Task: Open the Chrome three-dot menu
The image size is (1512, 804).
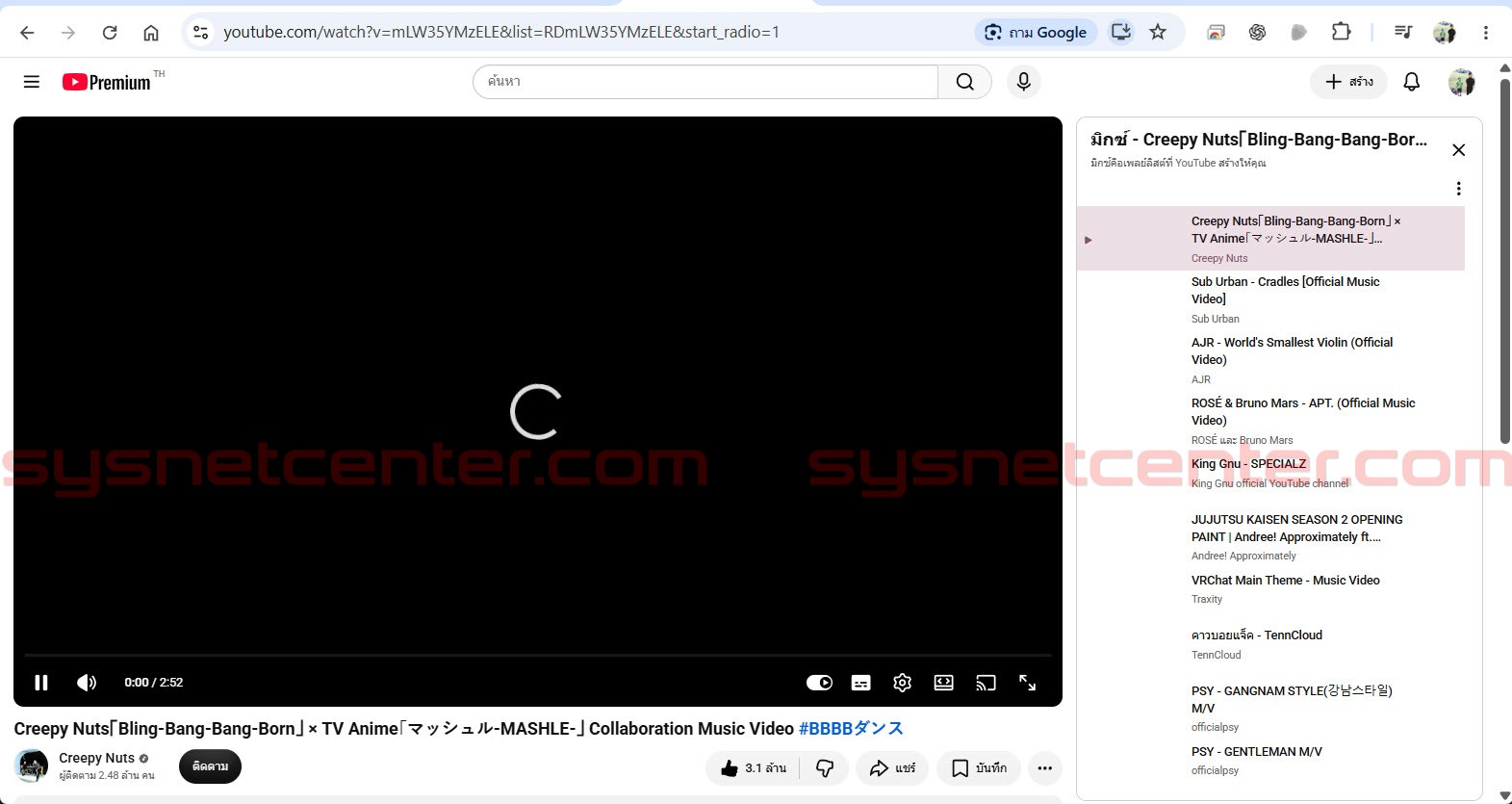Action: pos(1486,33)
